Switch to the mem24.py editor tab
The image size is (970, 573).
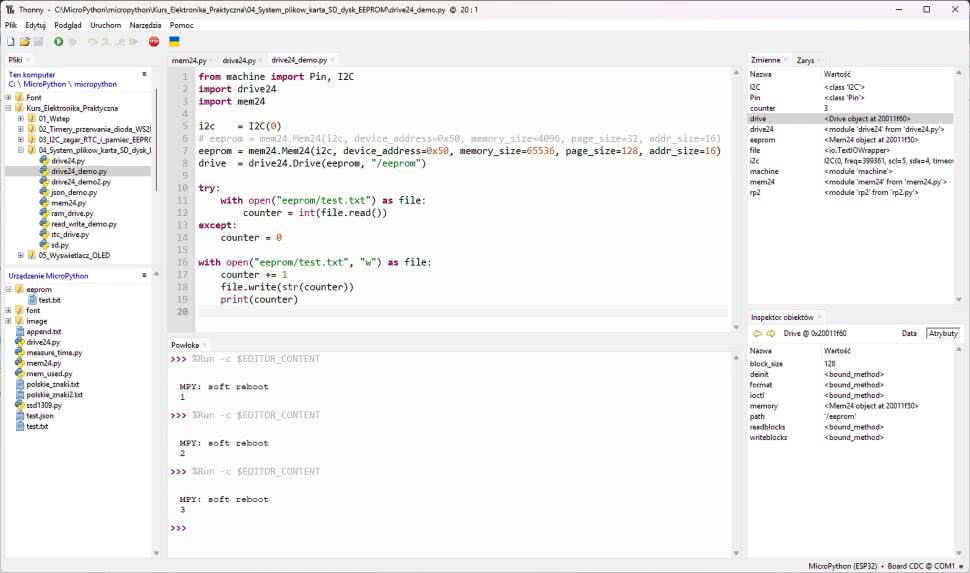point(189,60)
